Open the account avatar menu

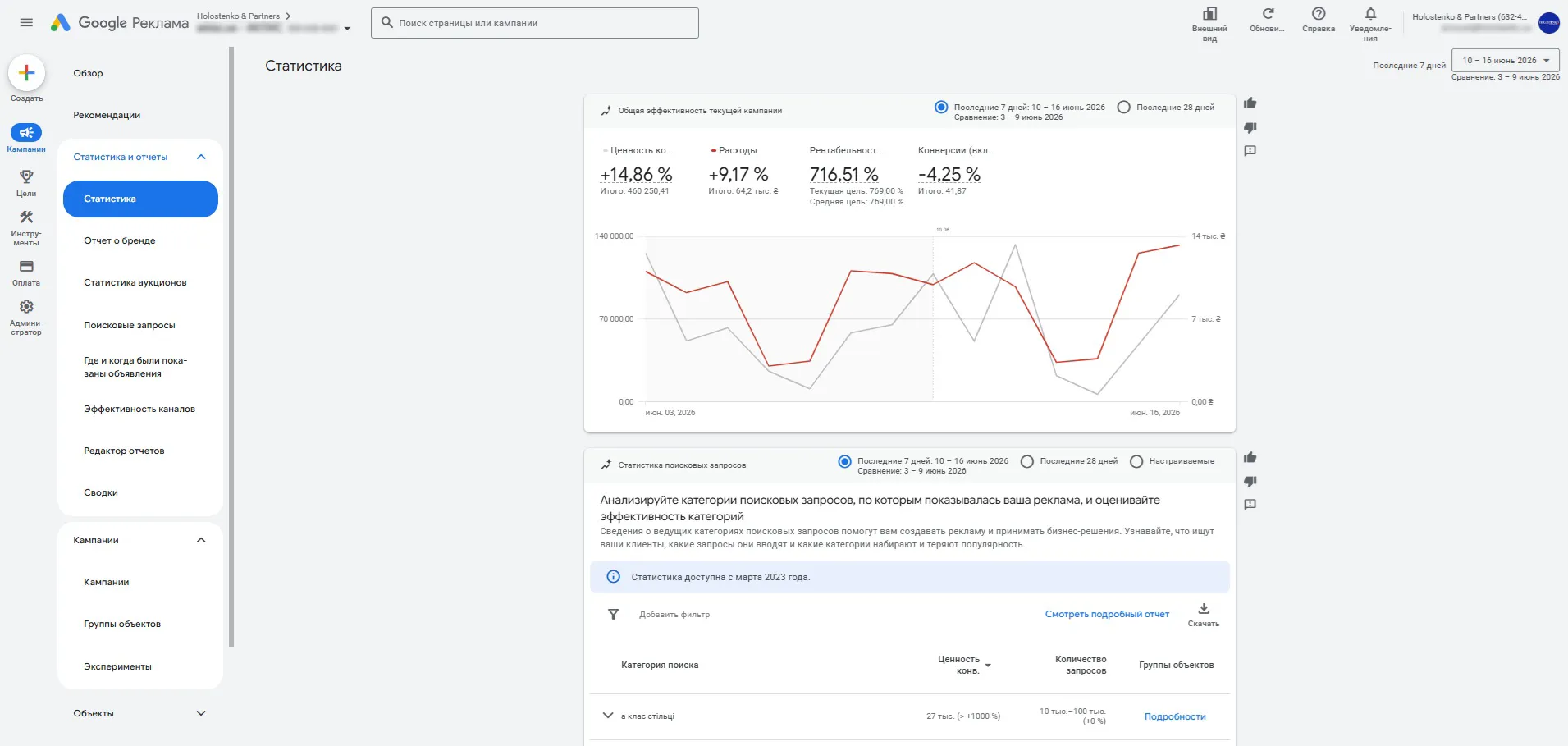click(1548, 23)
